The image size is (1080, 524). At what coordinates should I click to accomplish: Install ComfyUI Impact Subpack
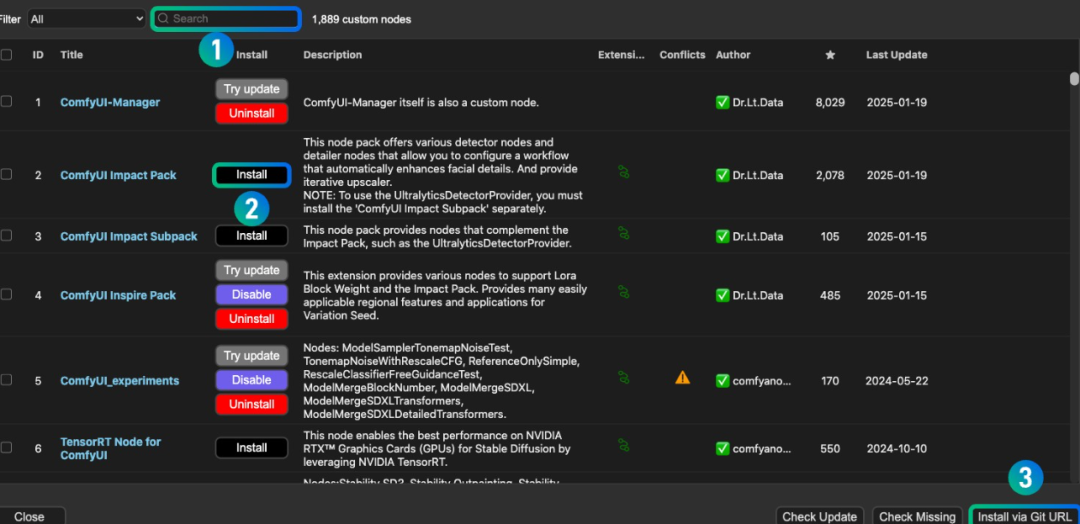[x=251, y=236]
